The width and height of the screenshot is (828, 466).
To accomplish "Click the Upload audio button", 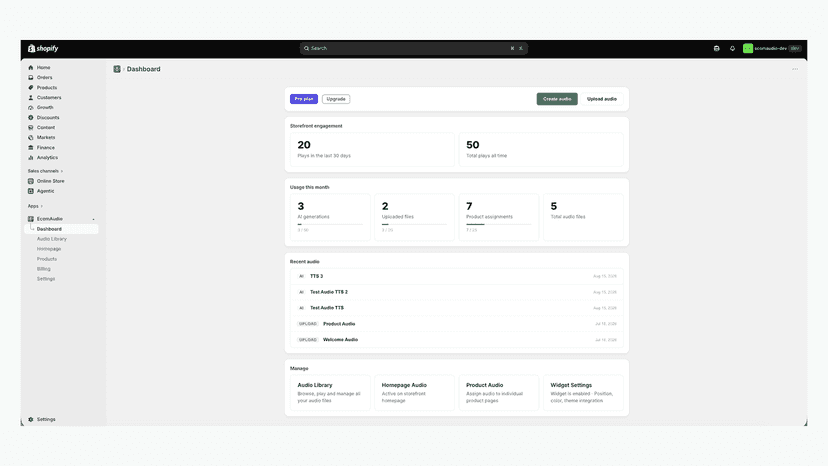I will coord(601,99).
